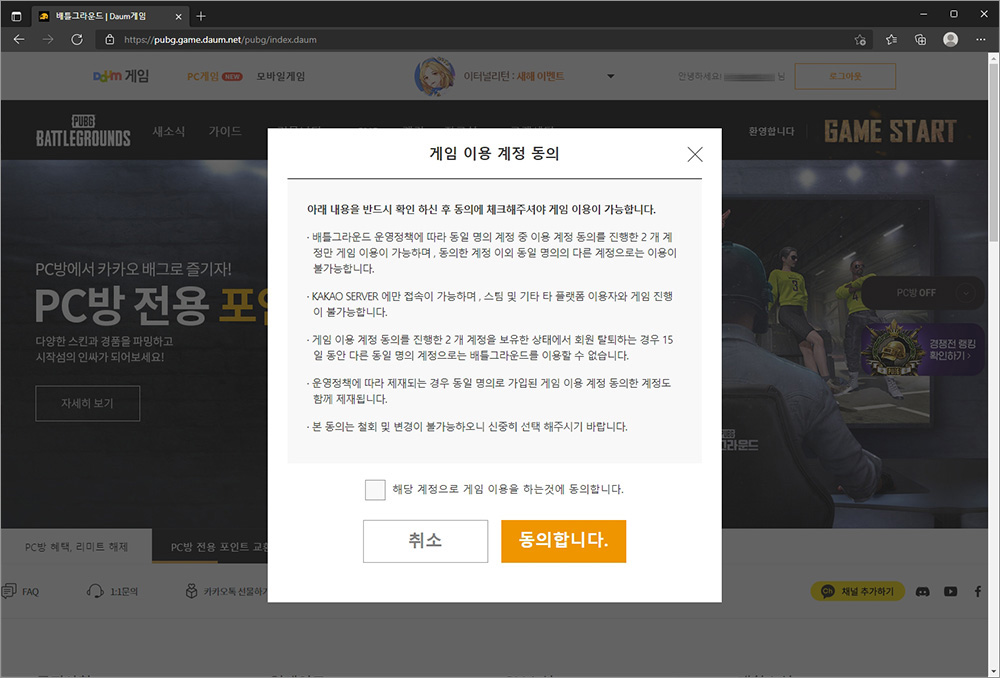Click the 자세히 보기 button
The image size is (1000, 678).
click(87, 403)
